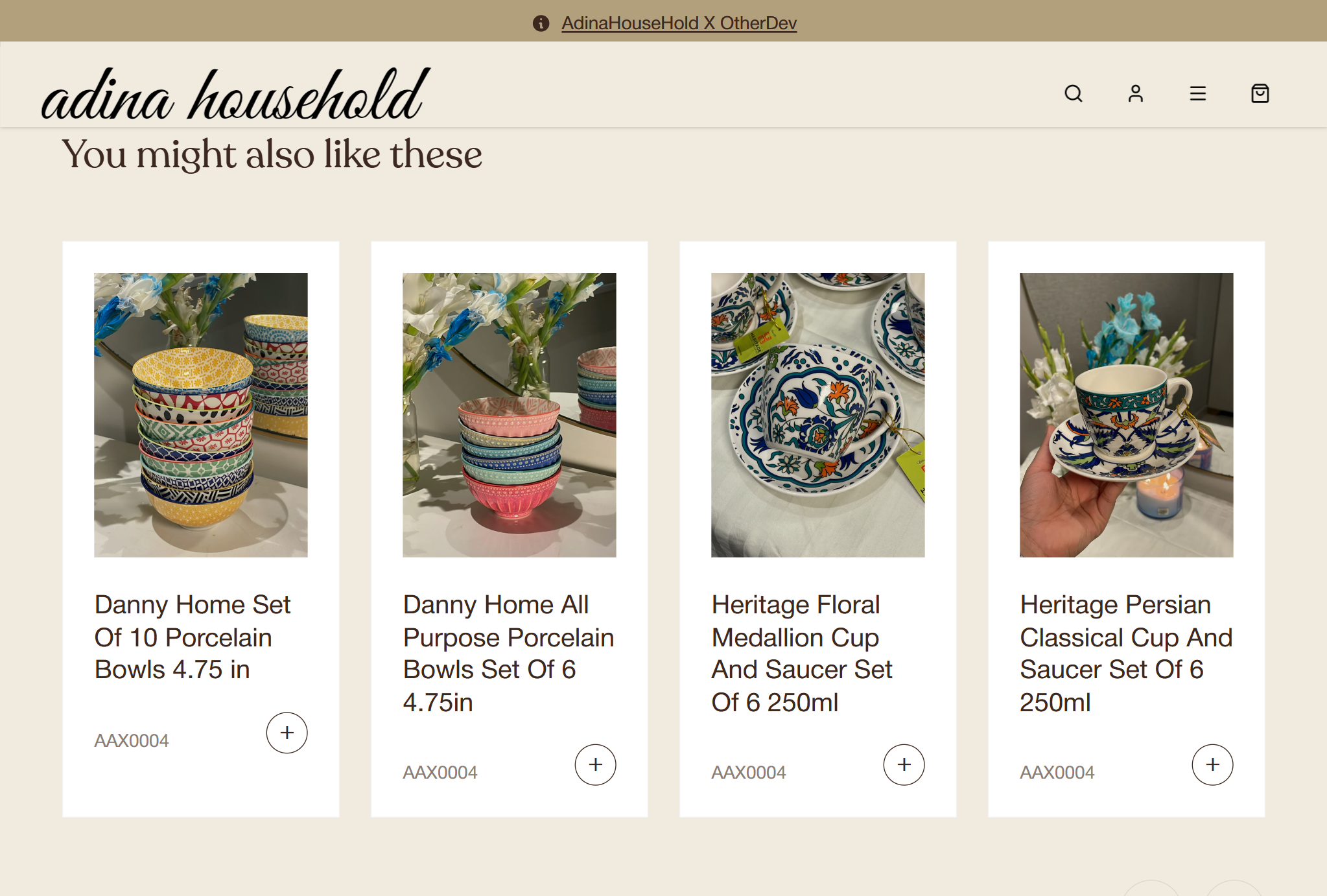The width and height of the screenshot is (1327, 896).
Task: Add Heritage Persian Classical Cup set via plus button
Action: [1212, 764]
